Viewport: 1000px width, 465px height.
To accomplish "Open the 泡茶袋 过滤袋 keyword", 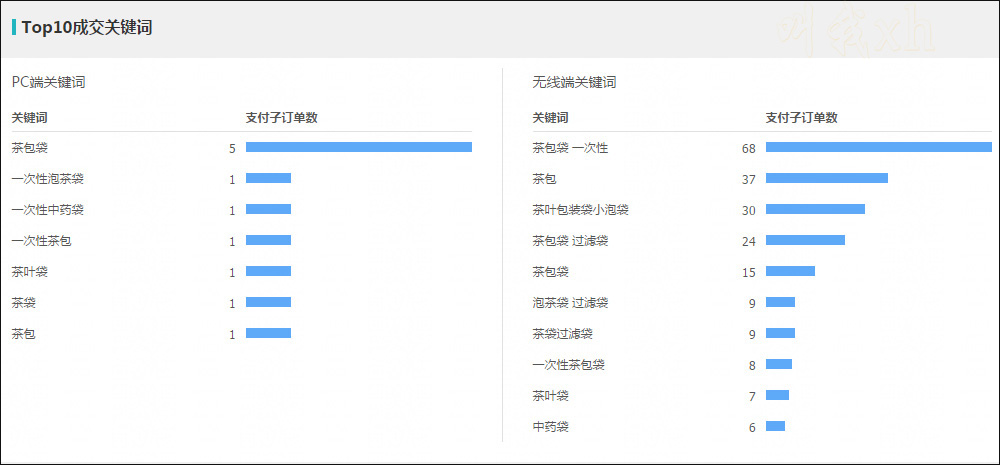I will [x=570, y=303].
